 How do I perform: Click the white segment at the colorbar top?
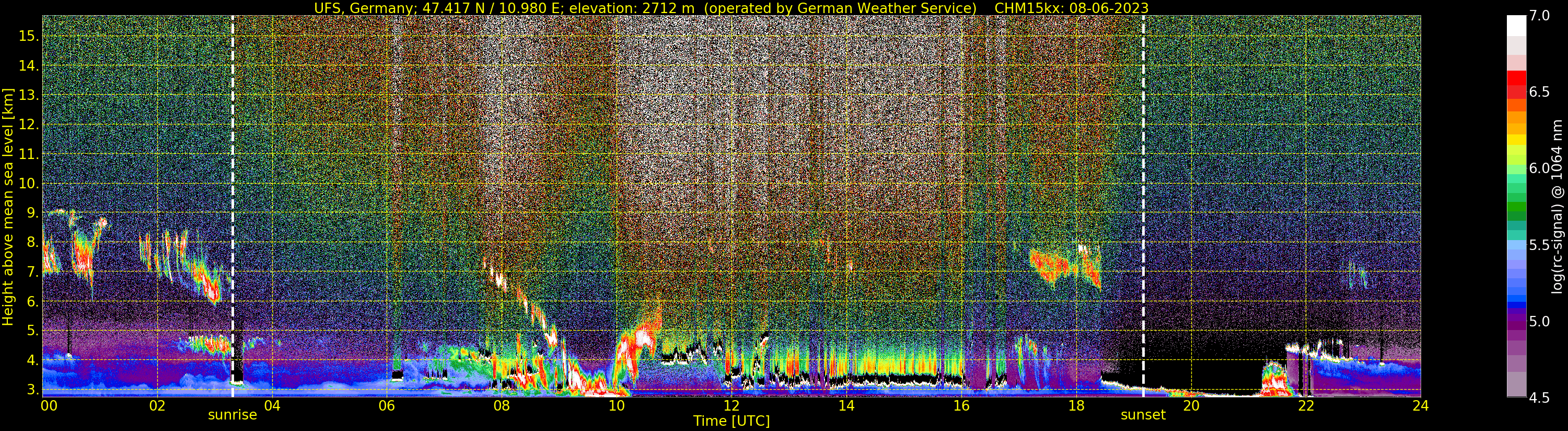1516,26
